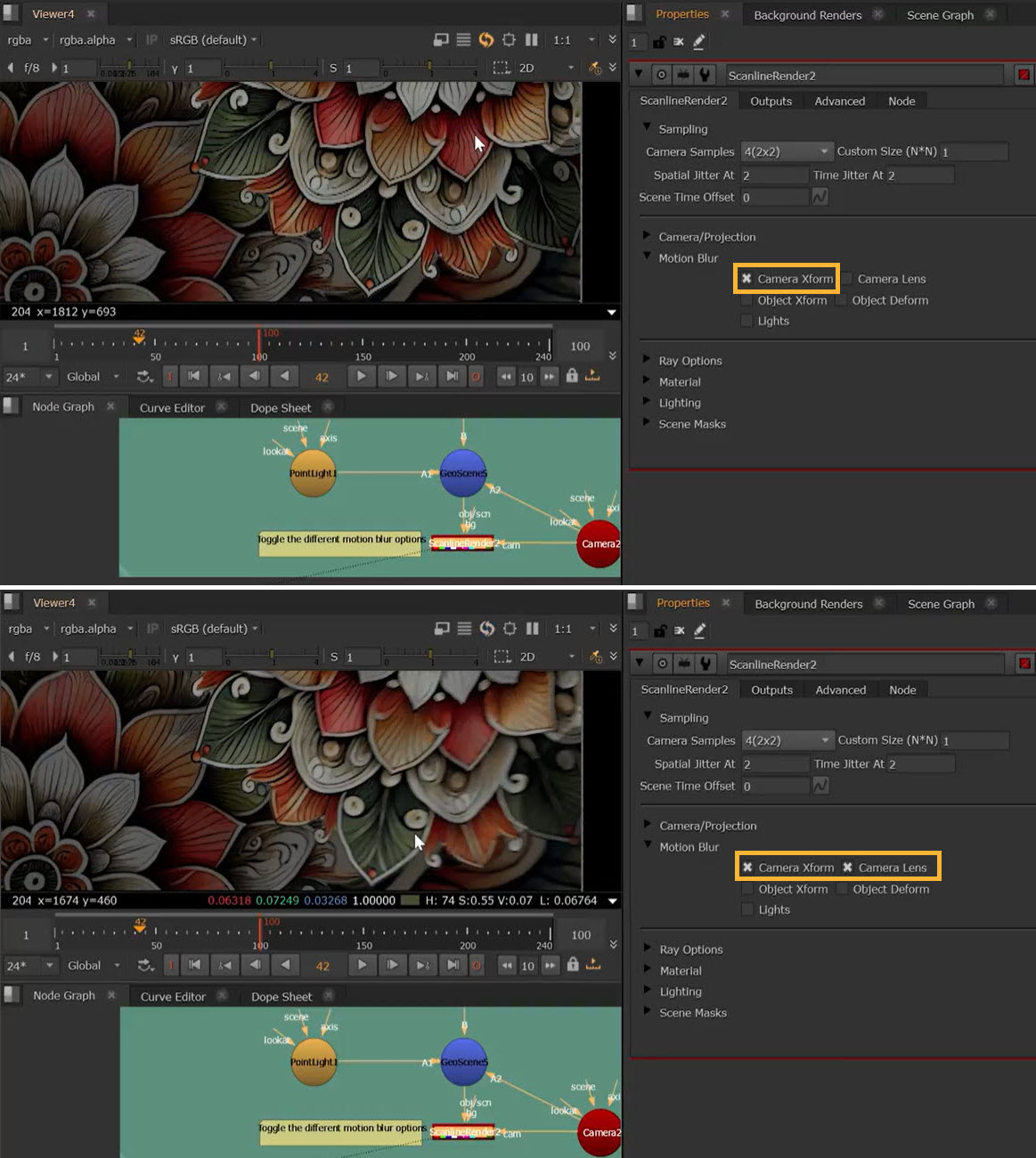Click the crosshair proxy icon in upper viewer toolbar

509,39
